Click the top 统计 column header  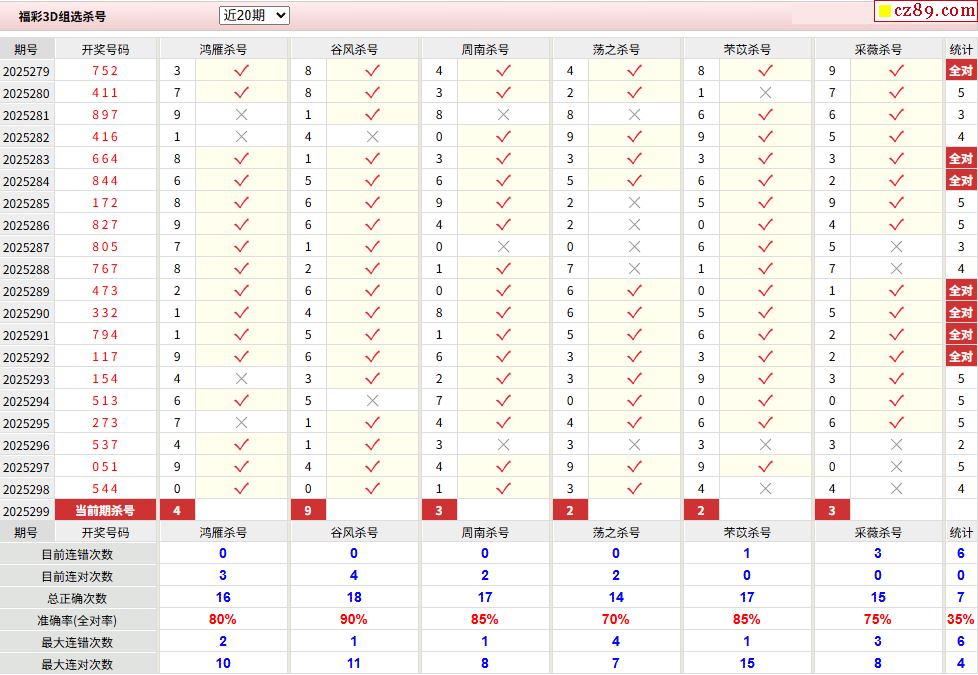961,49
